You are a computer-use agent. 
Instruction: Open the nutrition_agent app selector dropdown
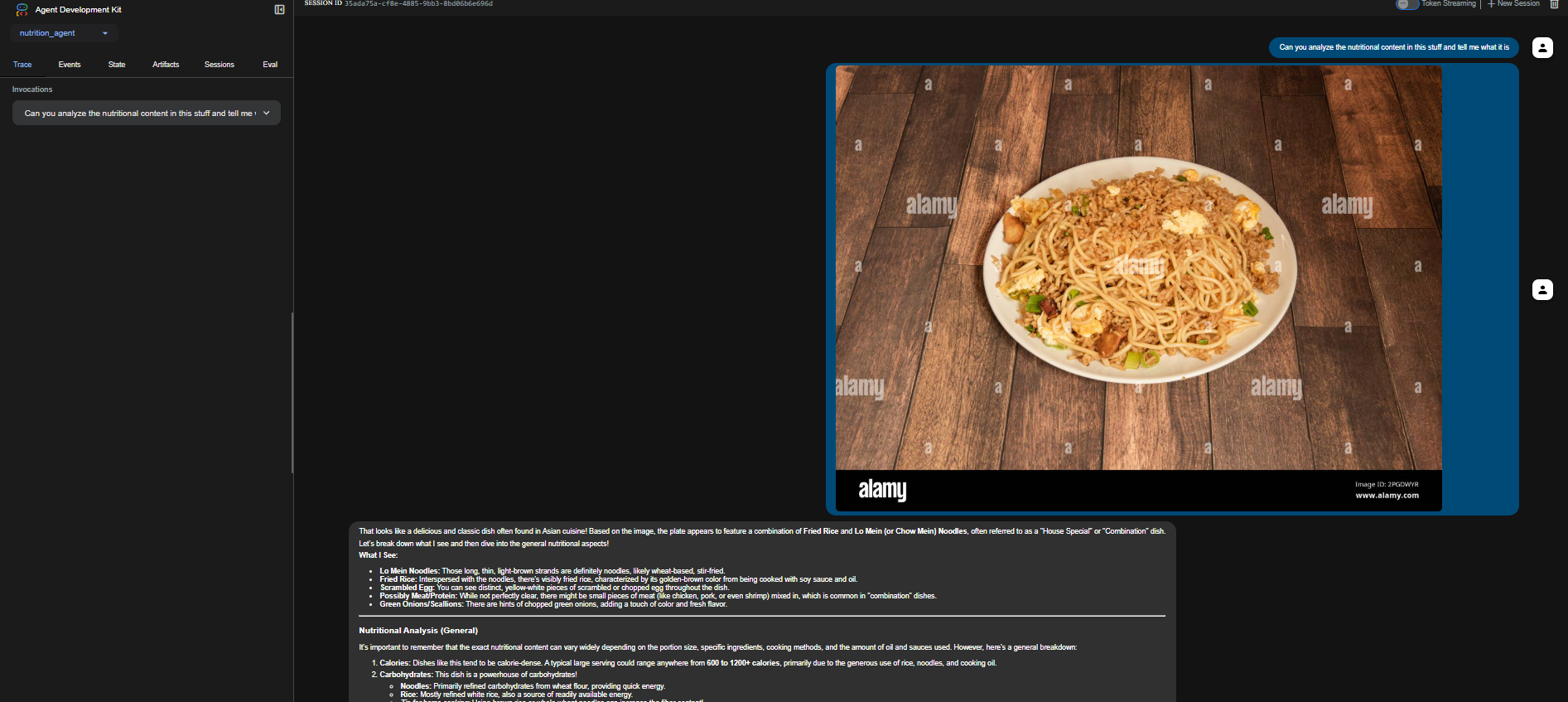64,33
